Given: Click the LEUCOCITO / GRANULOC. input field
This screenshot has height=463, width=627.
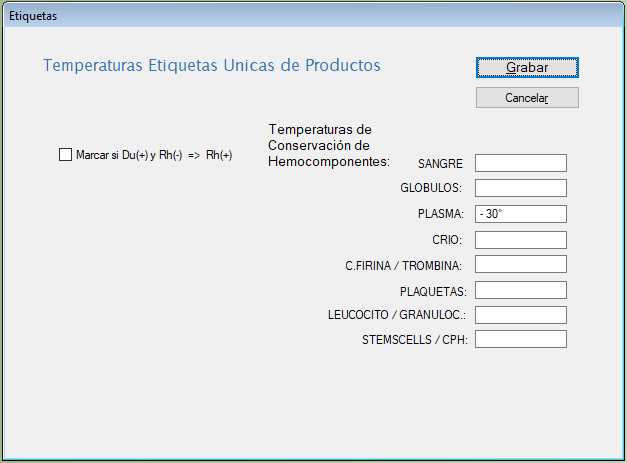Looking at the screenshot, I should 520,315.
